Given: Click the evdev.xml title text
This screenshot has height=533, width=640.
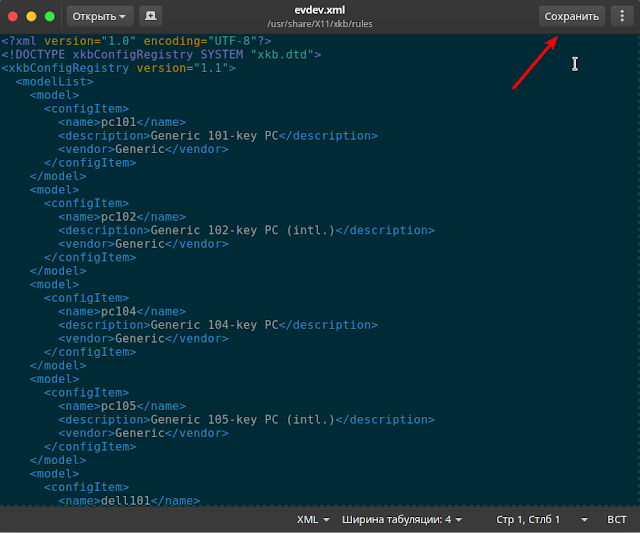Looking at the screenshot, I should point(320,10).
